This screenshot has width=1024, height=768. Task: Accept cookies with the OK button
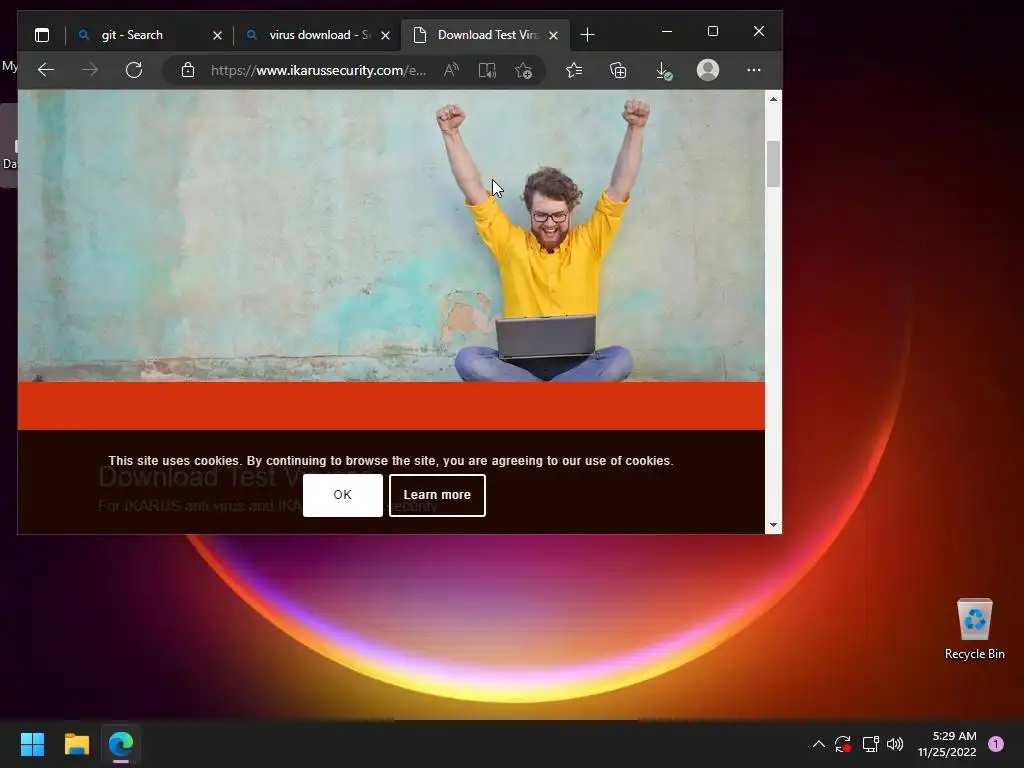(x=343, y=495)
